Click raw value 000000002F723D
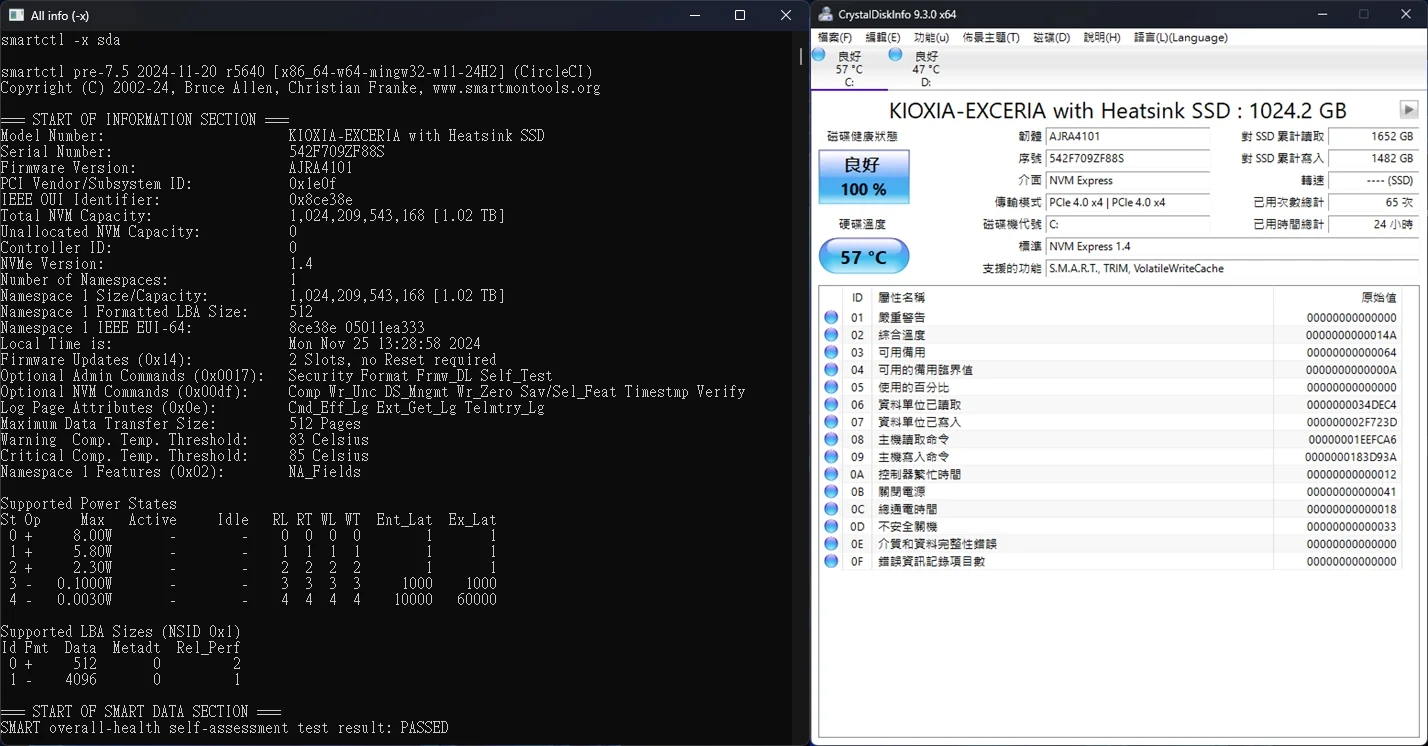The height and width of the screenshot is (746, 1428). [1351, 422]
